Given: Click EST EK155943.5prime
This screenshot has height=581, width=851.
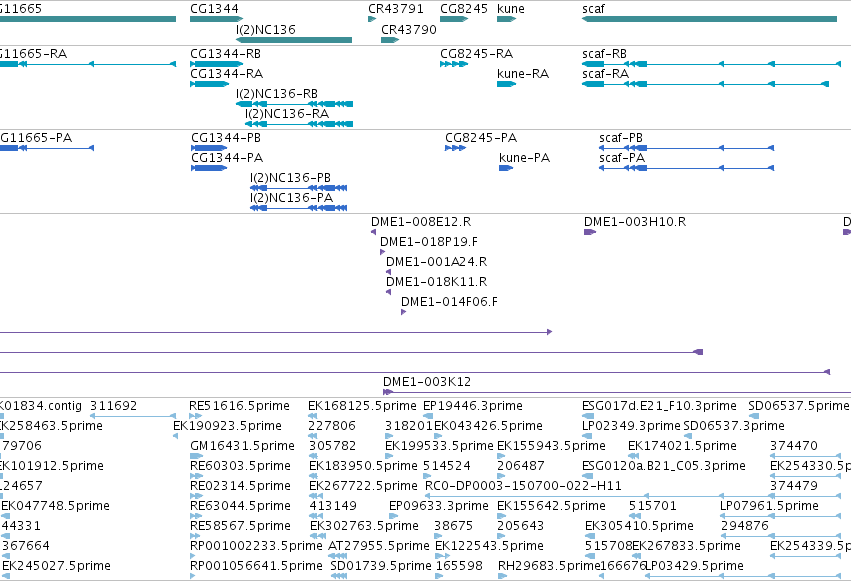Looking at the screenshot, I should [501, 456].
